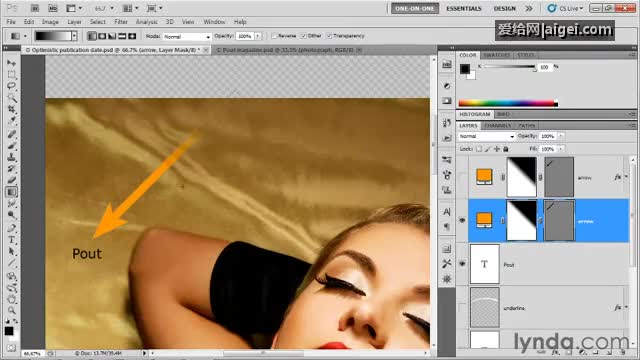Open the CS Live menu button
Image resolution: width=640 pixels, height=360 pixels.
[565, 8]
